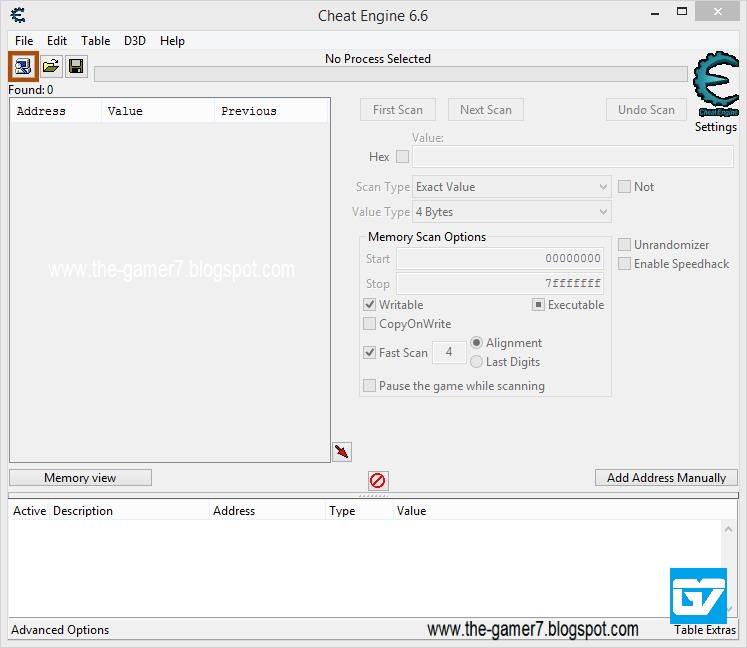Click the save floppy disk icon
Viewport: 747px width, 648px height.
point(76,66)
